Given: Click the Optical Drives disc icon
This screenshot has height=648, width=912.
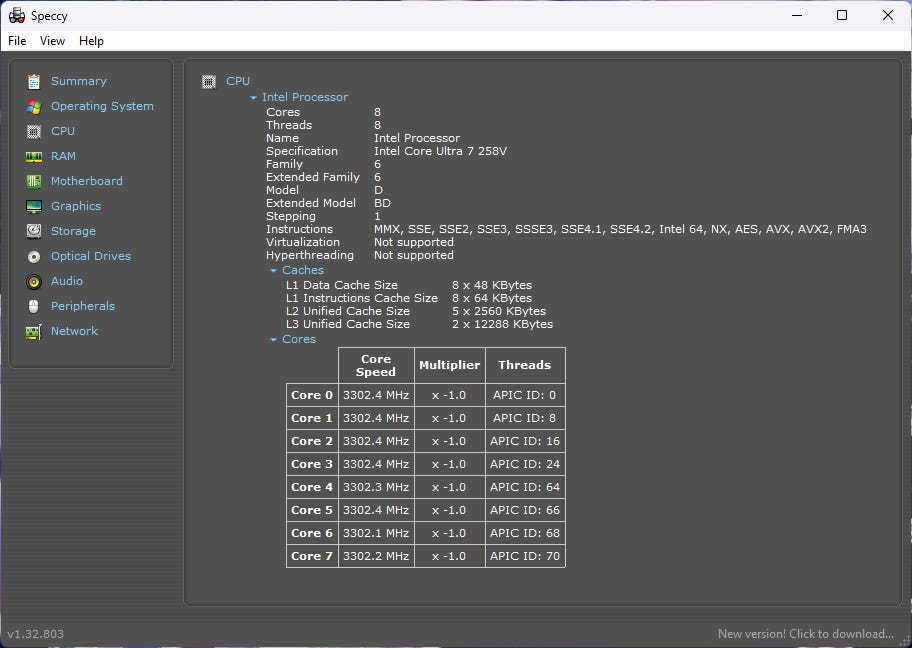Looking at the screenshot, I should pos(34,257).
